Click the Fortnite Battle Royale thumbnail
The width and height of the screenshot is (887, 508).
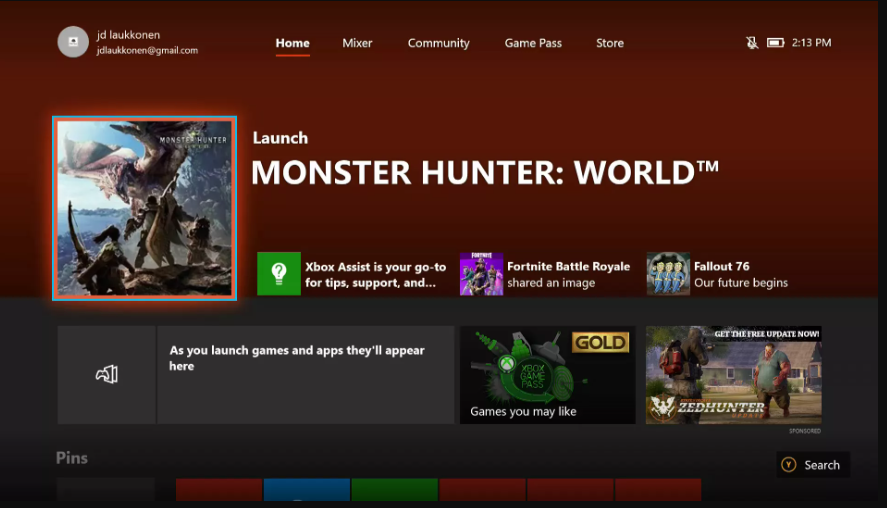tap(481, 274)
